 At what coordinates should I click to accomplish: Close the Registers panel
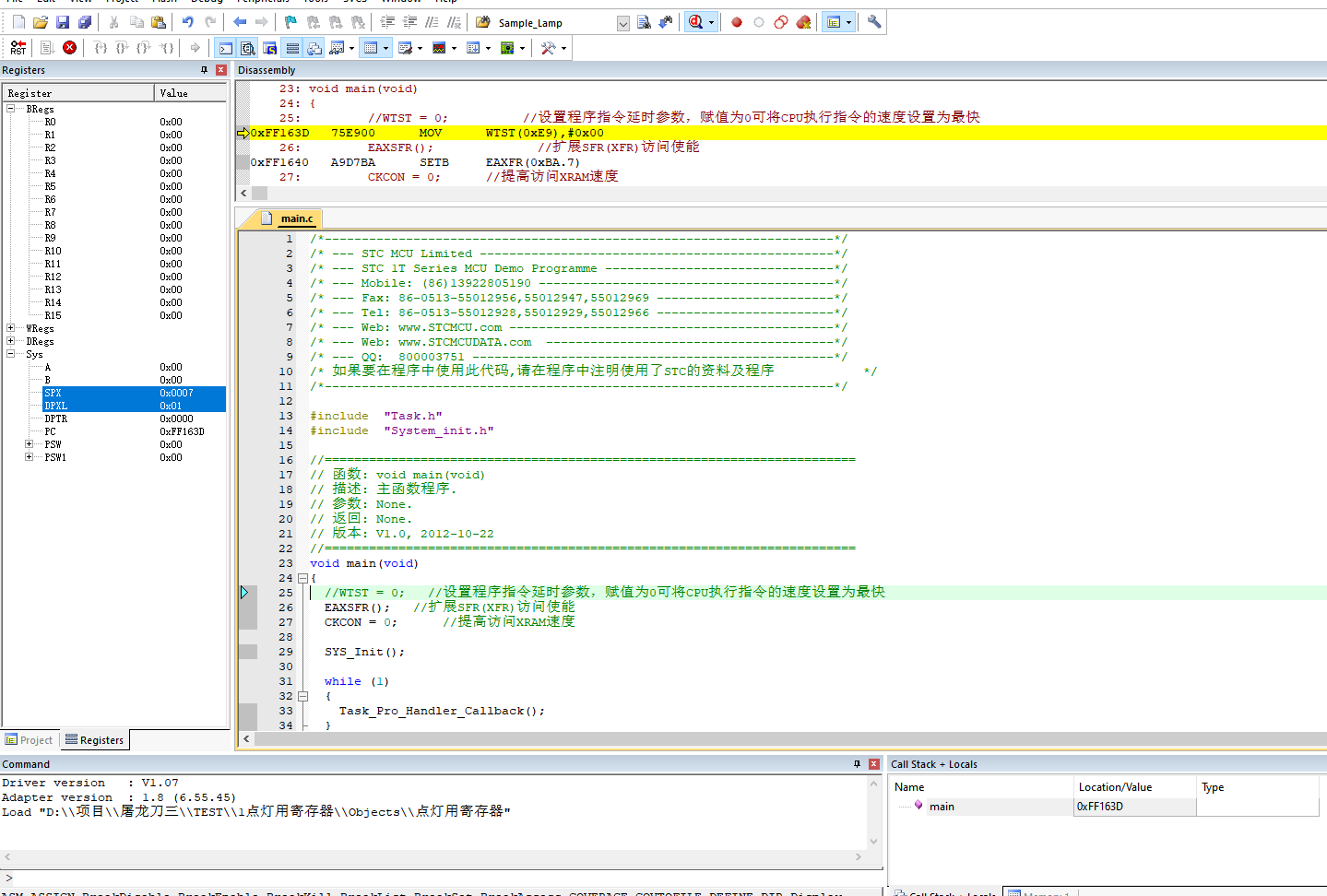221,70
